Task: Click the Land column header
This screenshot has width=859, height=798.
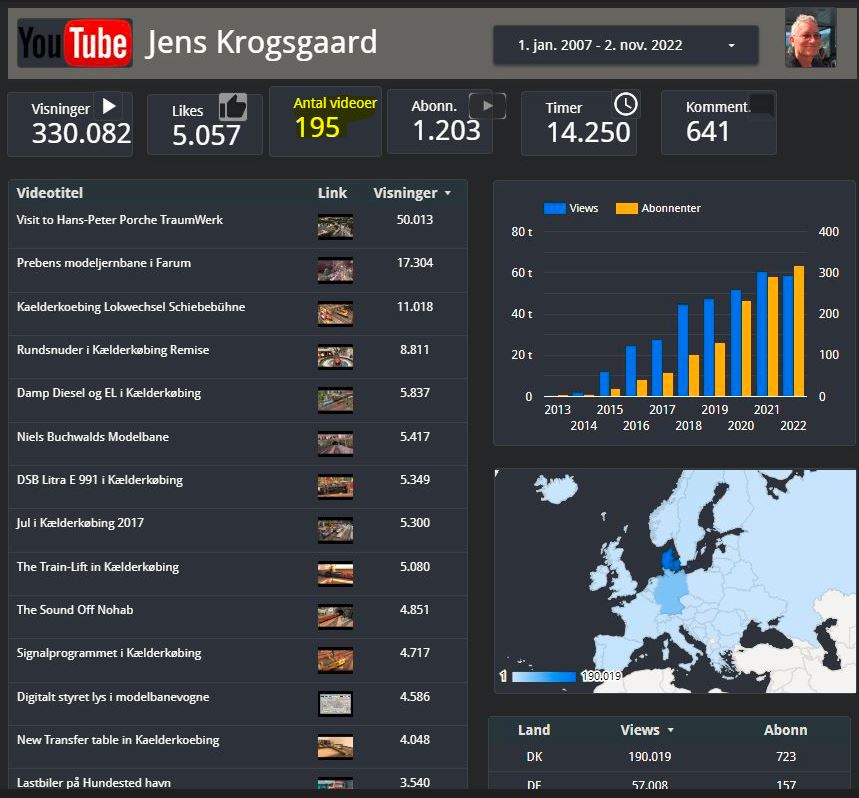Action: click(x=534, y=730)
